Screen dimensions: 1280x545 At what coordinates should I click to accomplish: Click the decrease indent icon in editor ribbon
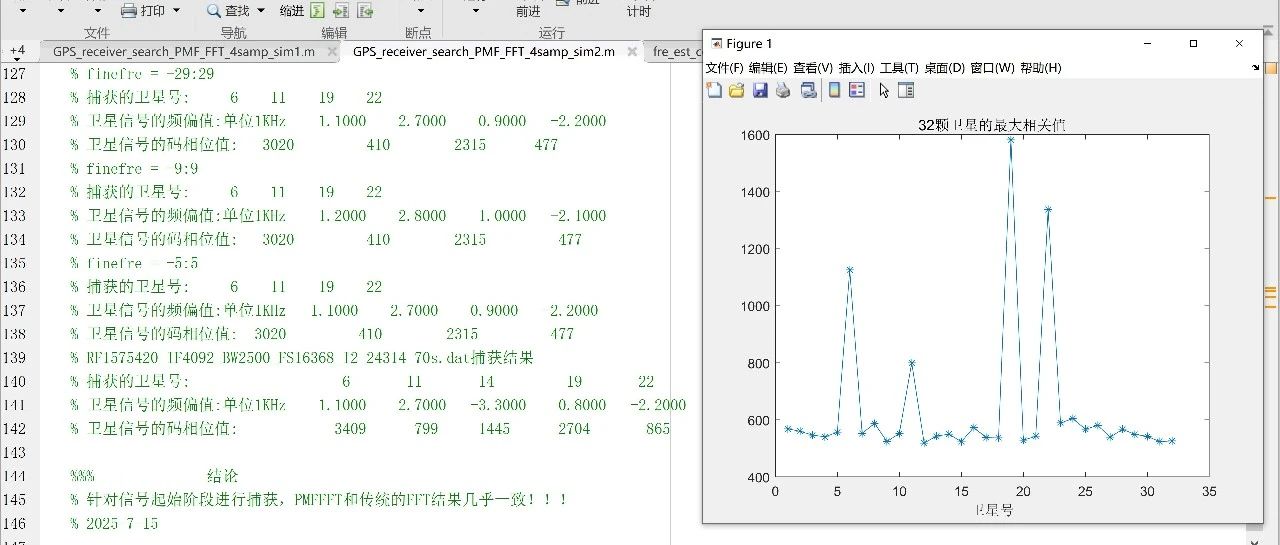[365, 11]
